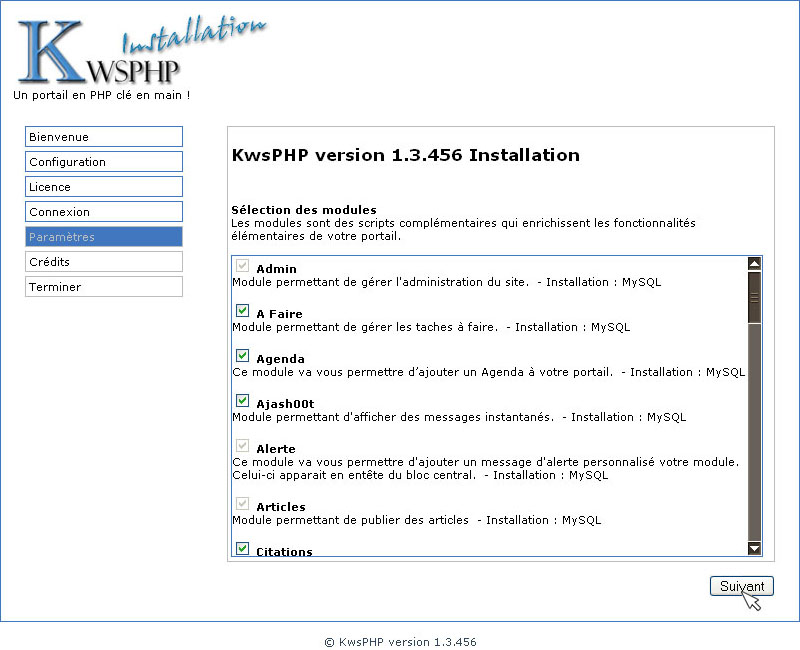Uncheck the A Faire module checkbox
Image resolution: width=800 pixels, height=650 pixels.
pyautogui.click(x=242, y=310)
